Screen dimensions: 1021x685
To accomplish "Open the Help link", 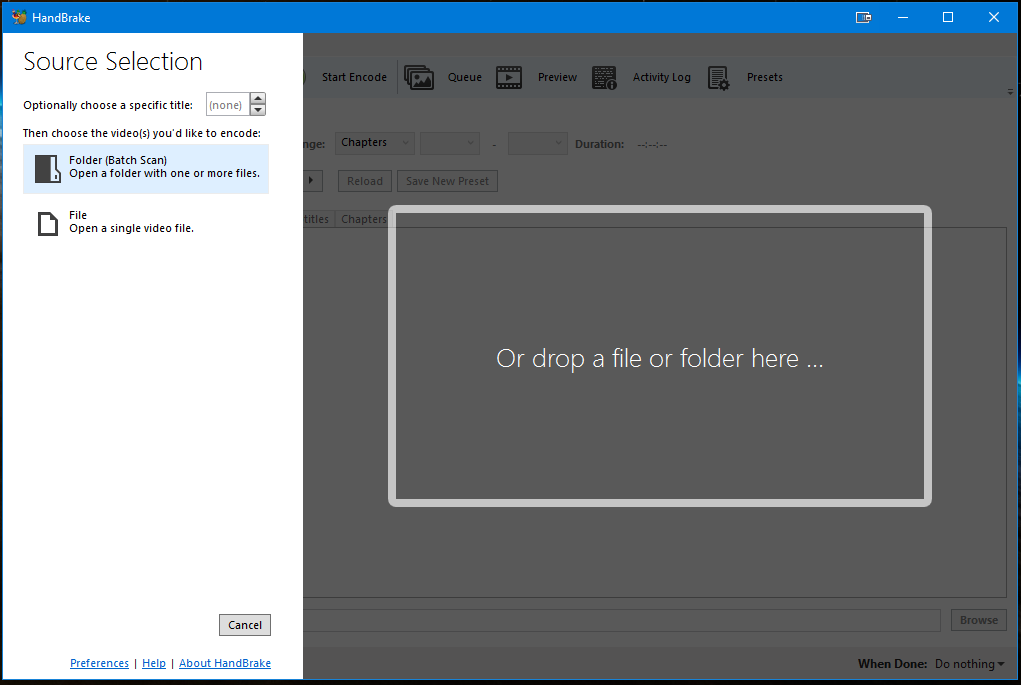I will pyautogui.click(x=154, y=663).
